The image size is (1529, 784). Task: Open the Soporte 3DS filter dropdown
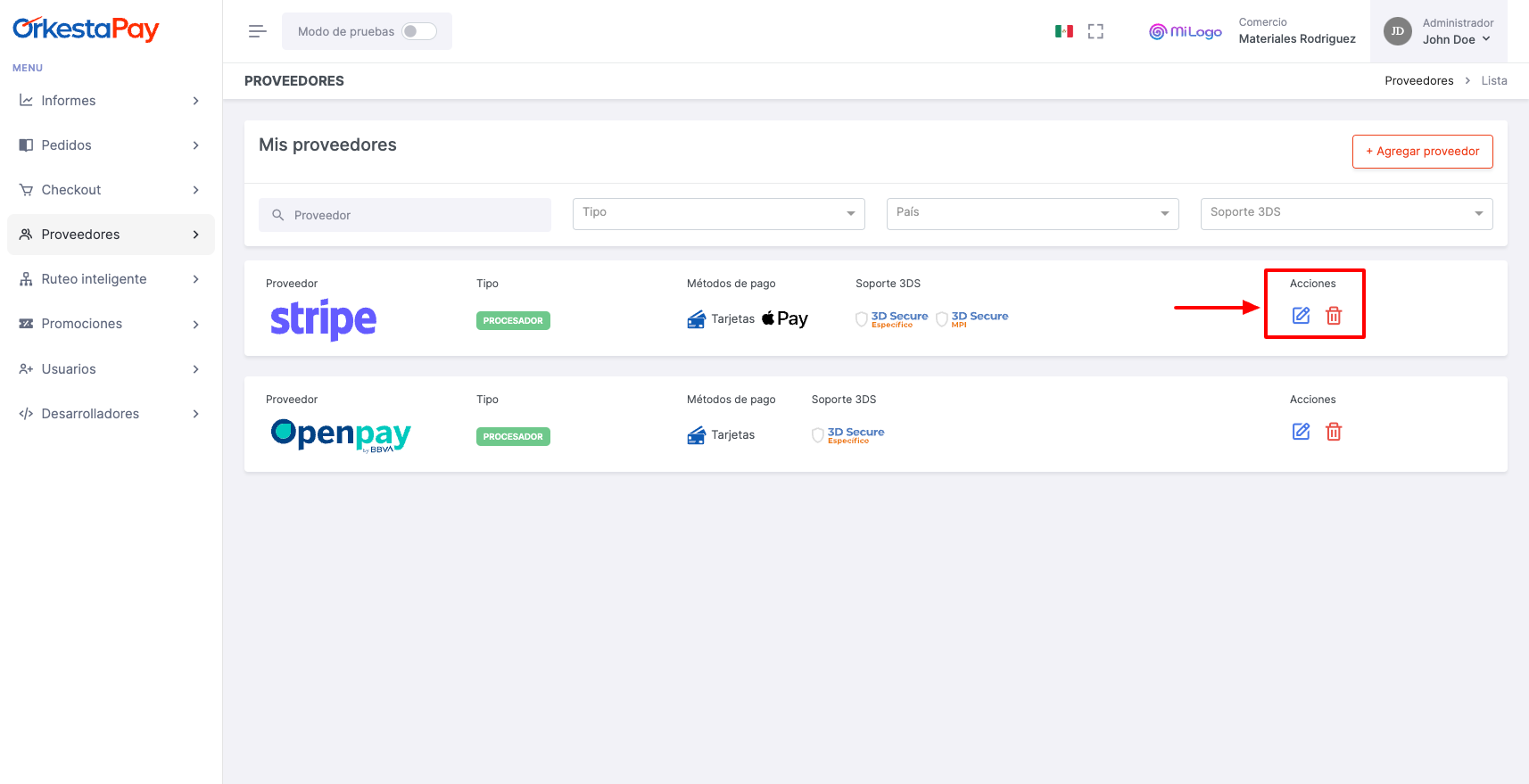point(1347,213)
